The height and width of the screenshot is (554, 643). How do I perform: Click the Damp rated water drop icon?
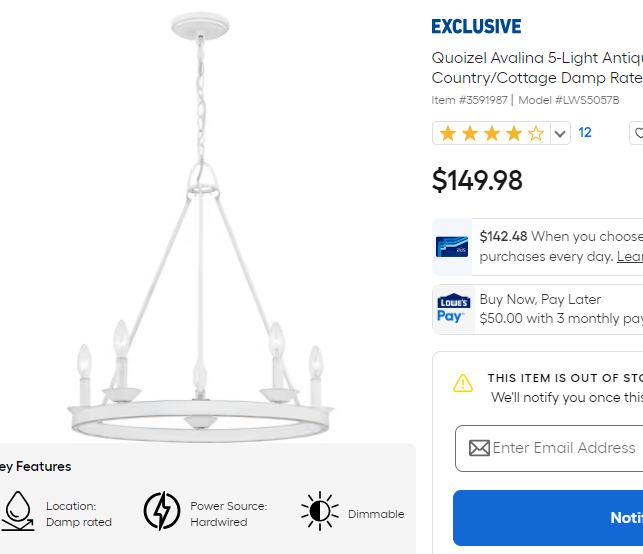tap(17, 511)
